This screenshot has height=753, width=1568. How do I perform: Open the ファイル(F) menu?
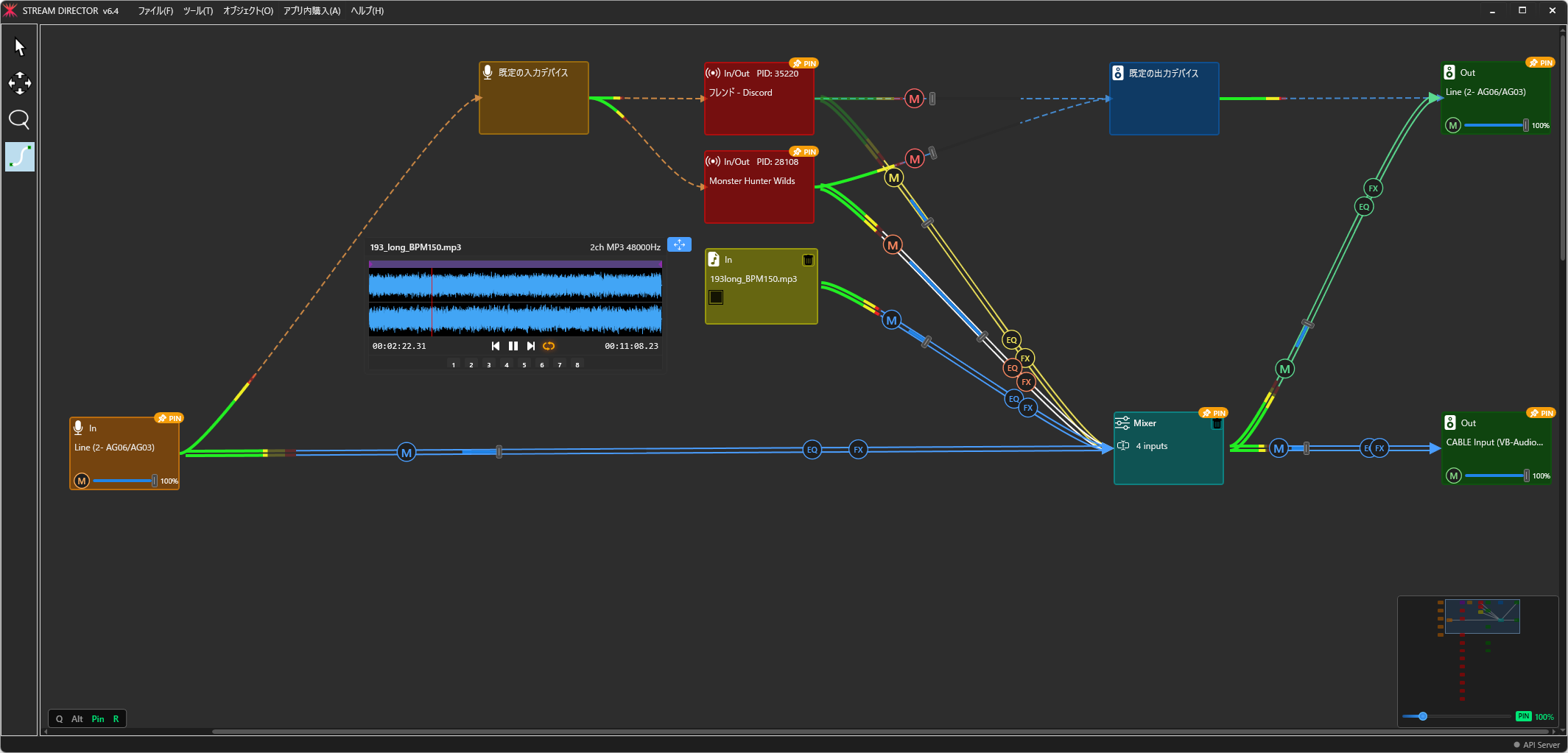(x=155, y=11)
